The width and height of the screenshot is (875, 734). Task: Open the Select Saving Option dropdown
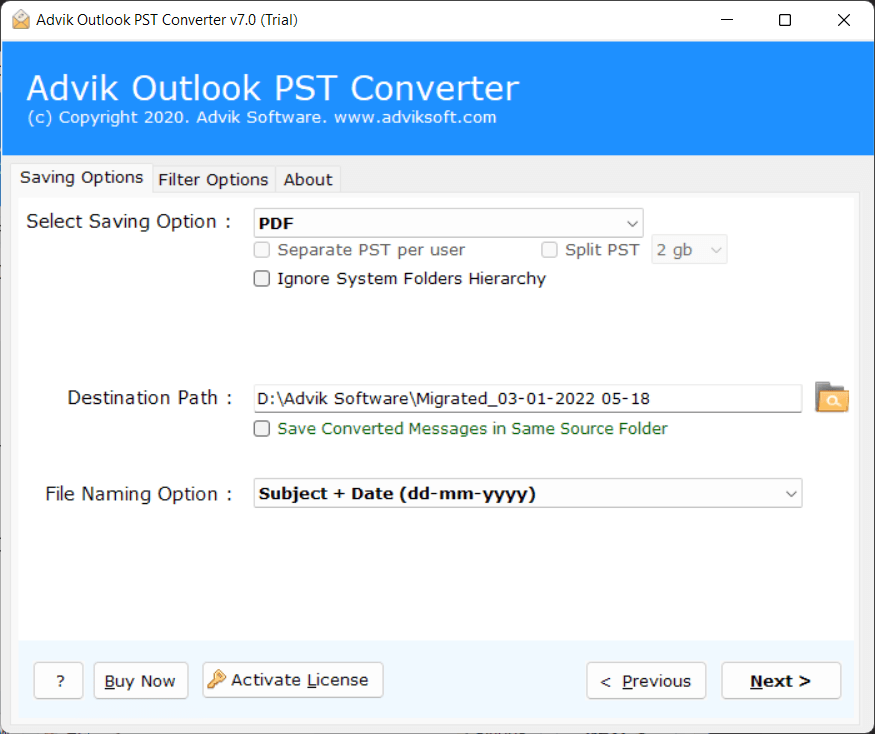(x=632, y=222)
